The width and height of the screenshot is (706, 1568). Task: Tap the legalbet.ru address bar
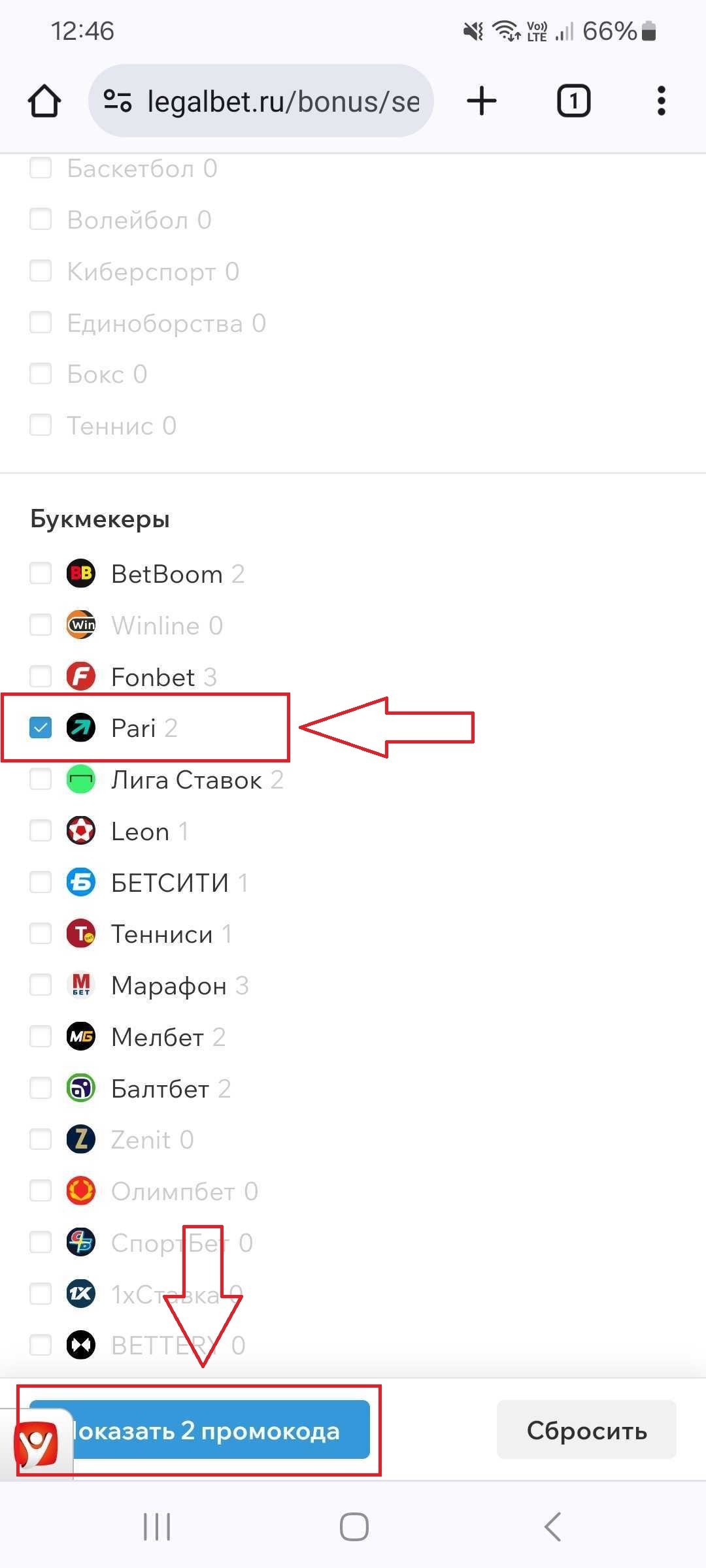(x=282, y=101)
